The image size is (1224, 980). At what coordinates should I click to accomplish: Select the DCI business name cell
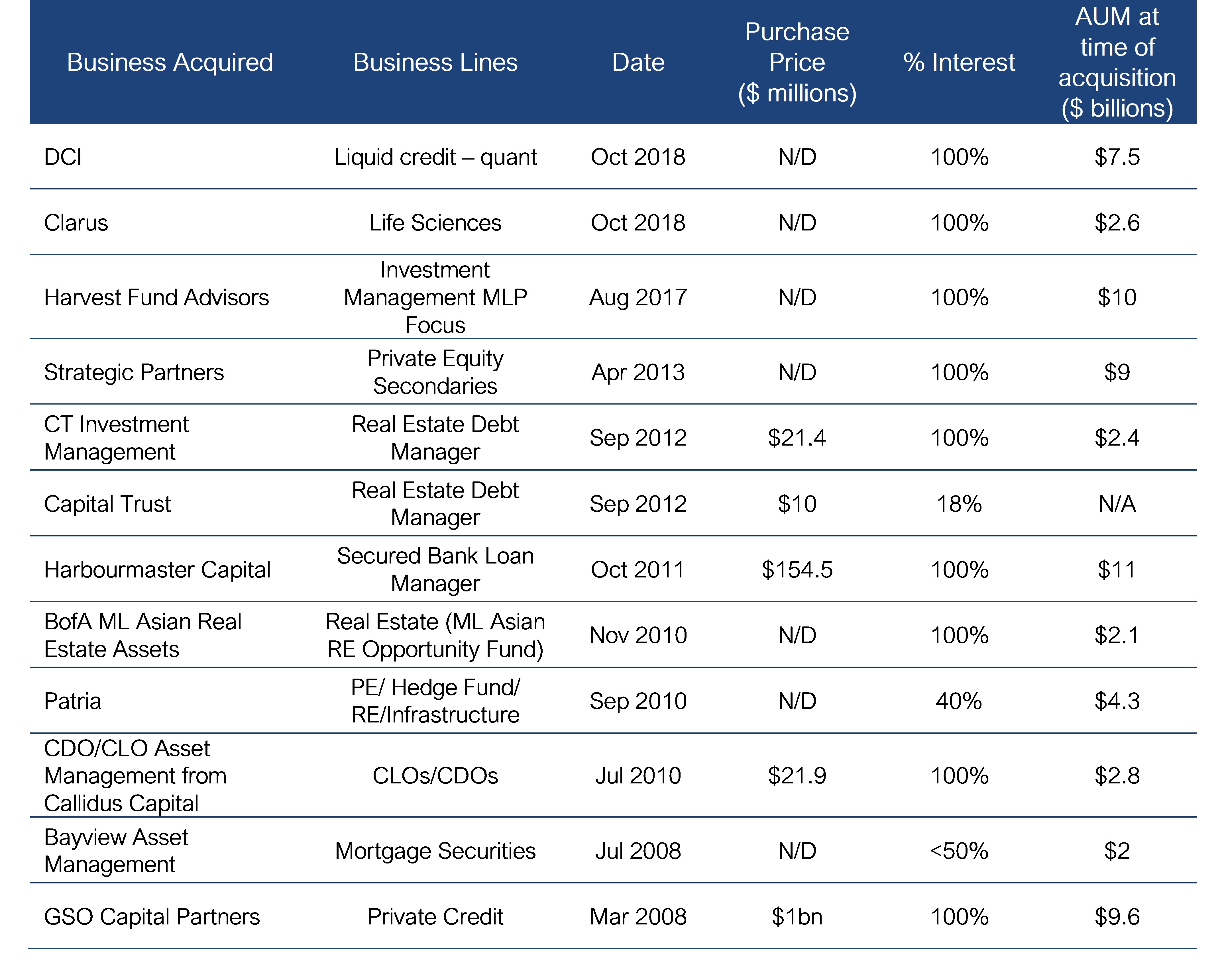pyautogui.click(x=63, y=157)
